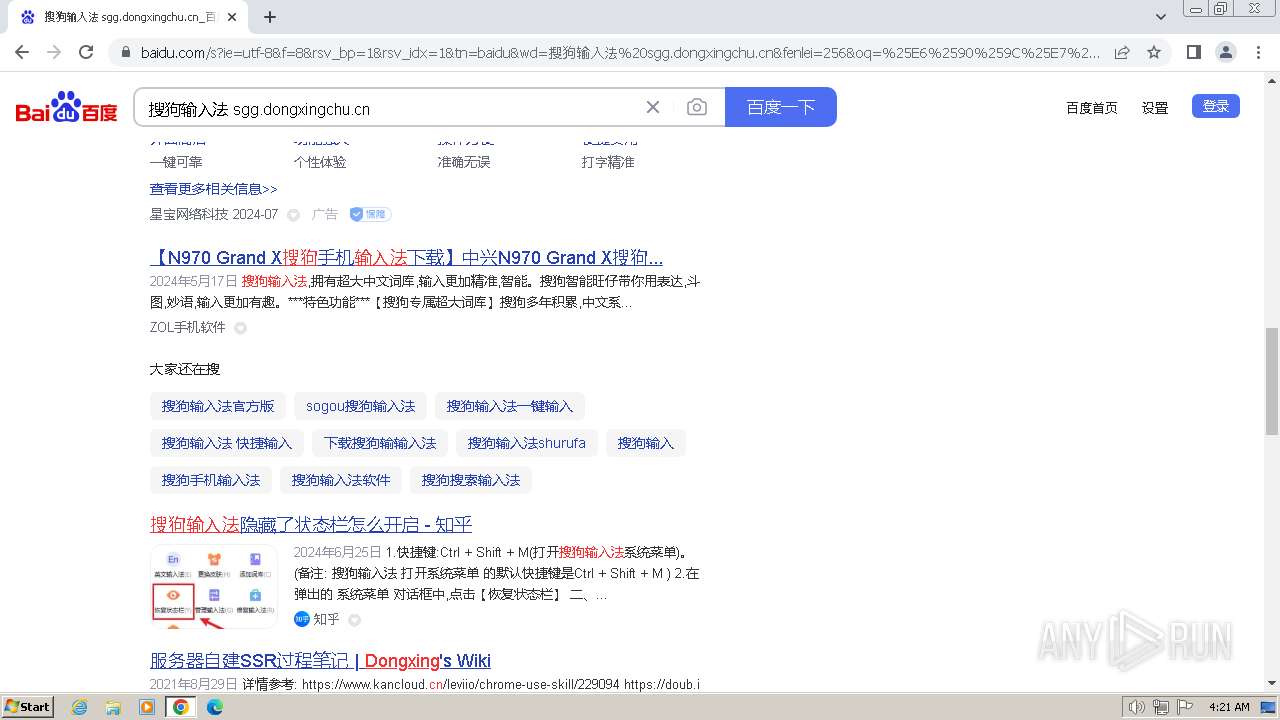Open 服务器自建SSR过程笔记 Dongxing's Wiki result

tap(320, 661)
